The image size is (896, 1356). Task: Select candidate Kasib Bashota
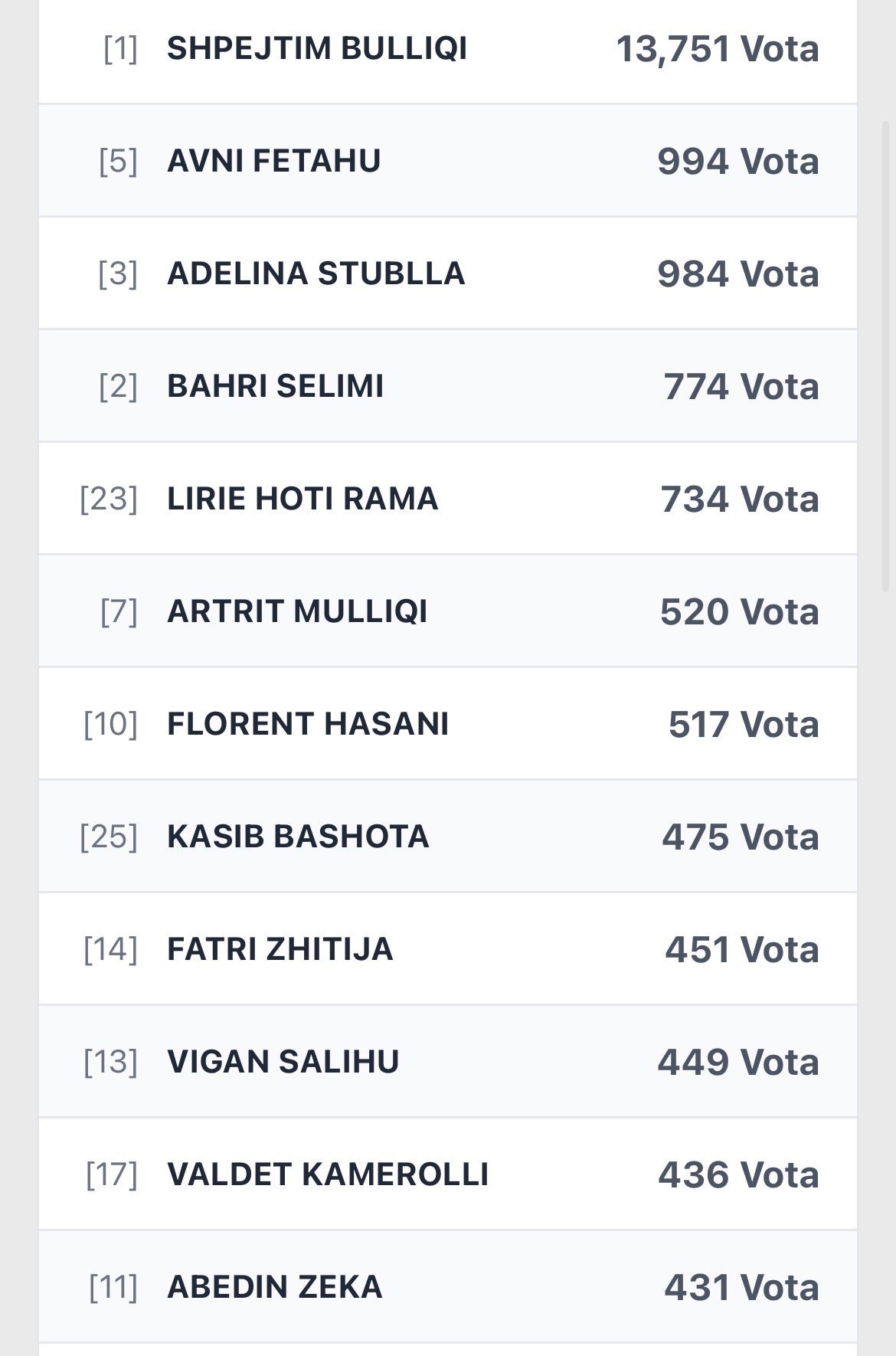point(298,837)
